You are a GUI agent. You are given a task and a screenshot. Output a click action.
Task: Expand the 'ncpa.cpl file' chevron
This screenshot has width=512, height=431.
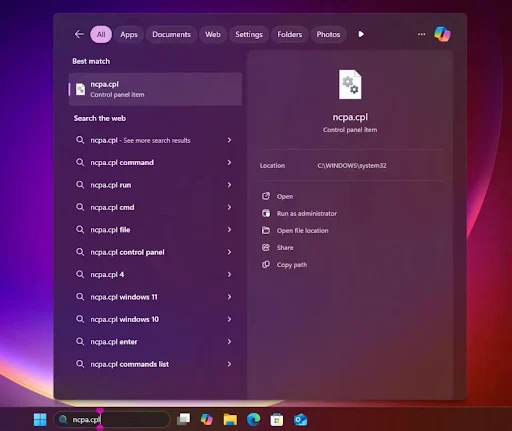point(229,230)
